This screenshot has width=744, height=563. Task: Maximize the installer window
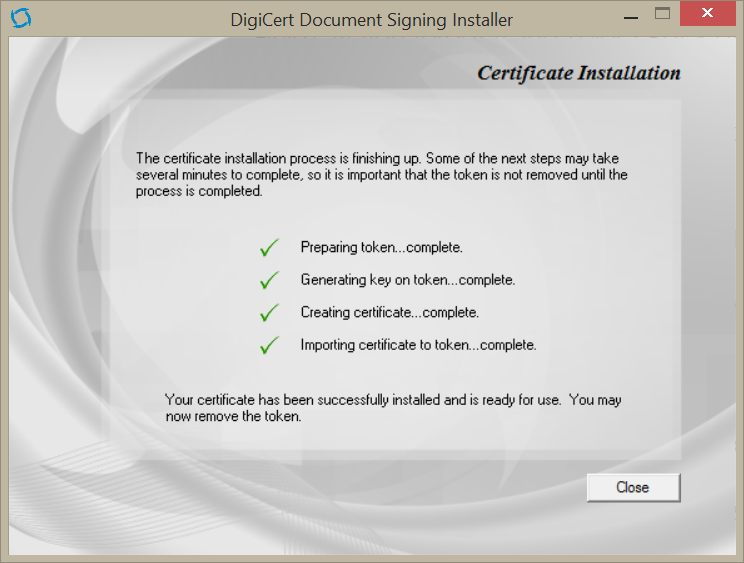pos(662,14)
